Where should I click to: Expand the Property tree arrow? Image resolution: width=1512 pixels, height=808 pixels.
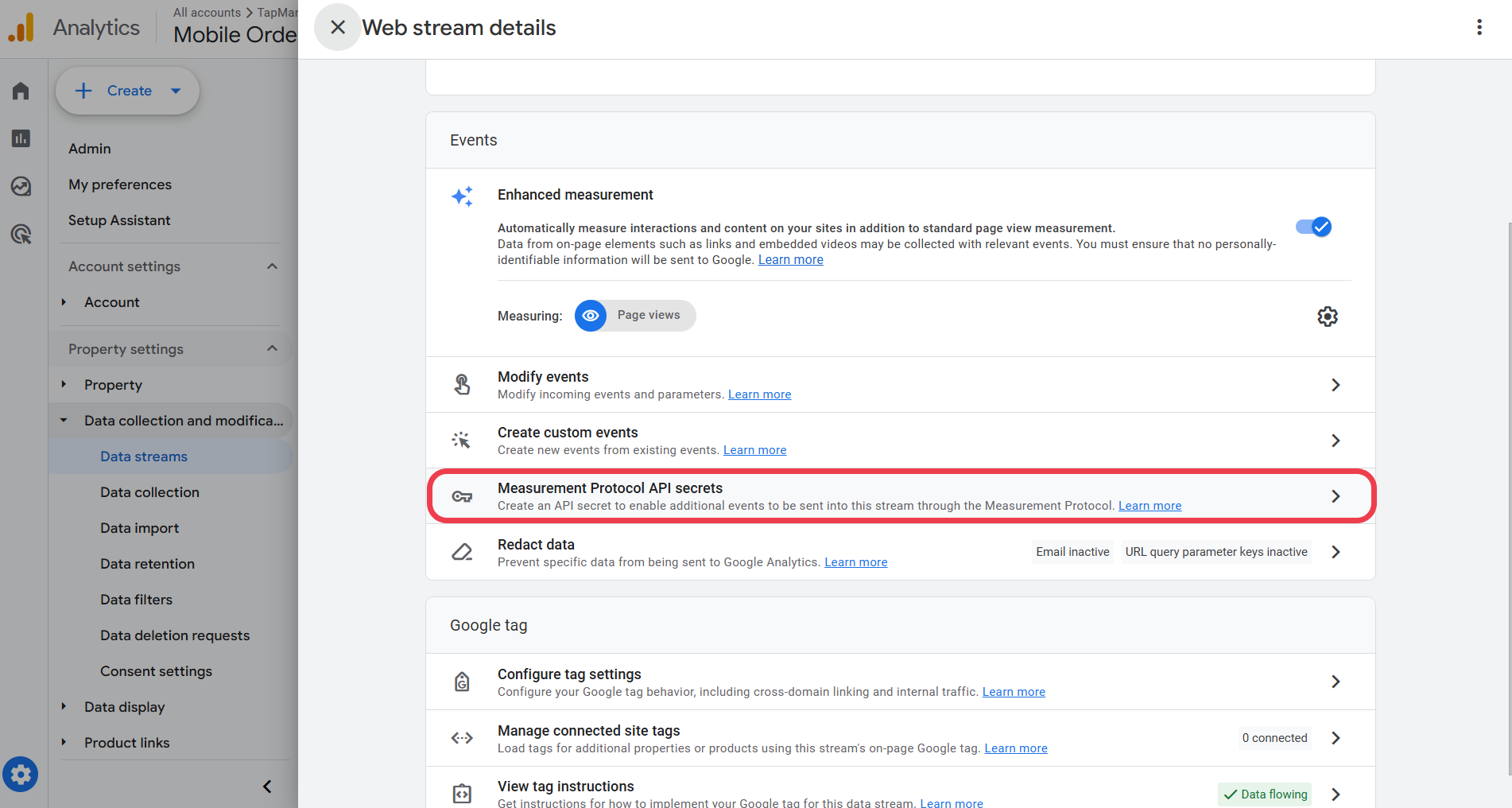pos(64,384)
